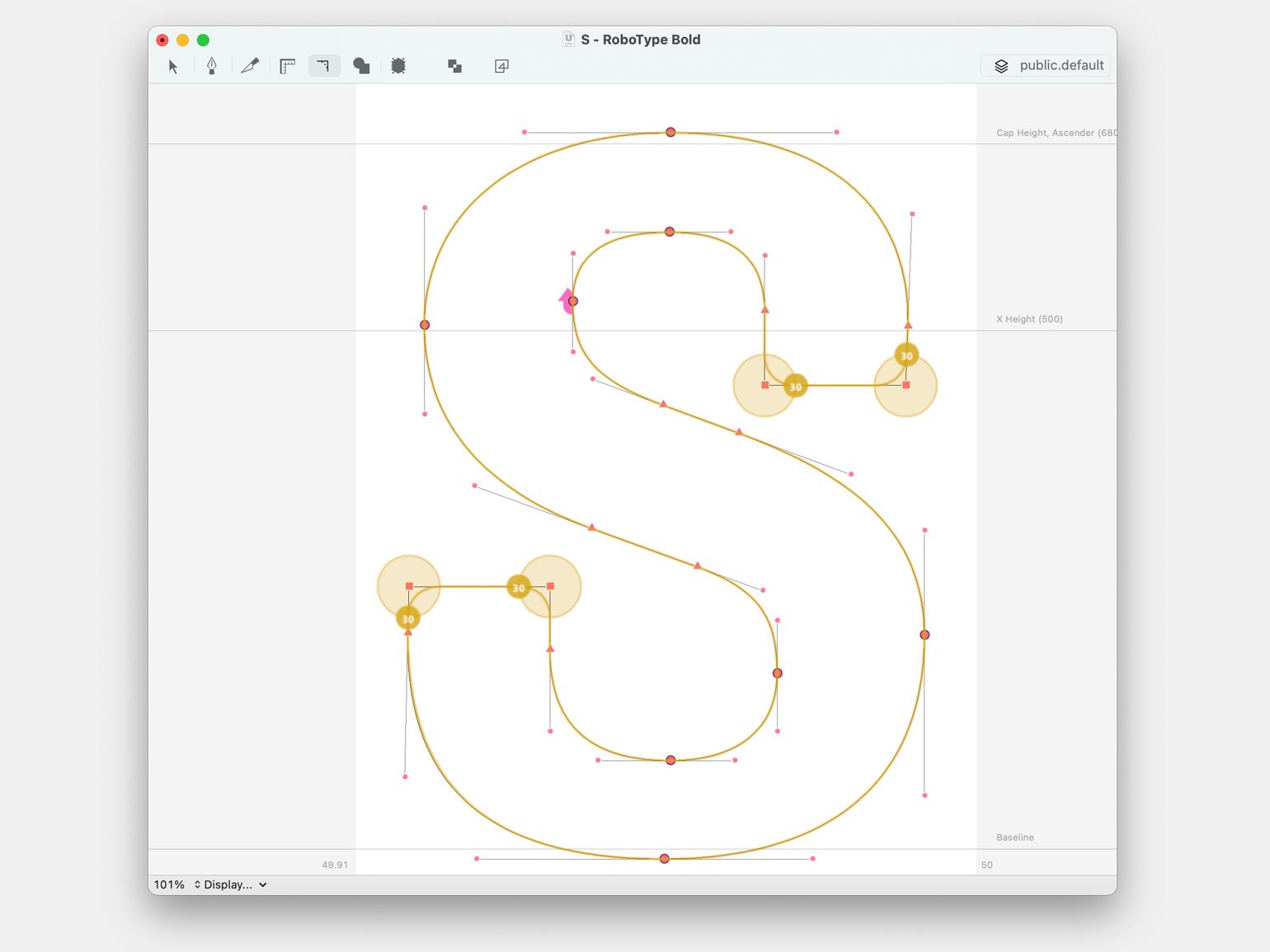
Task: Click the layers stack icon by public.default
Action: coord(1001,66)
